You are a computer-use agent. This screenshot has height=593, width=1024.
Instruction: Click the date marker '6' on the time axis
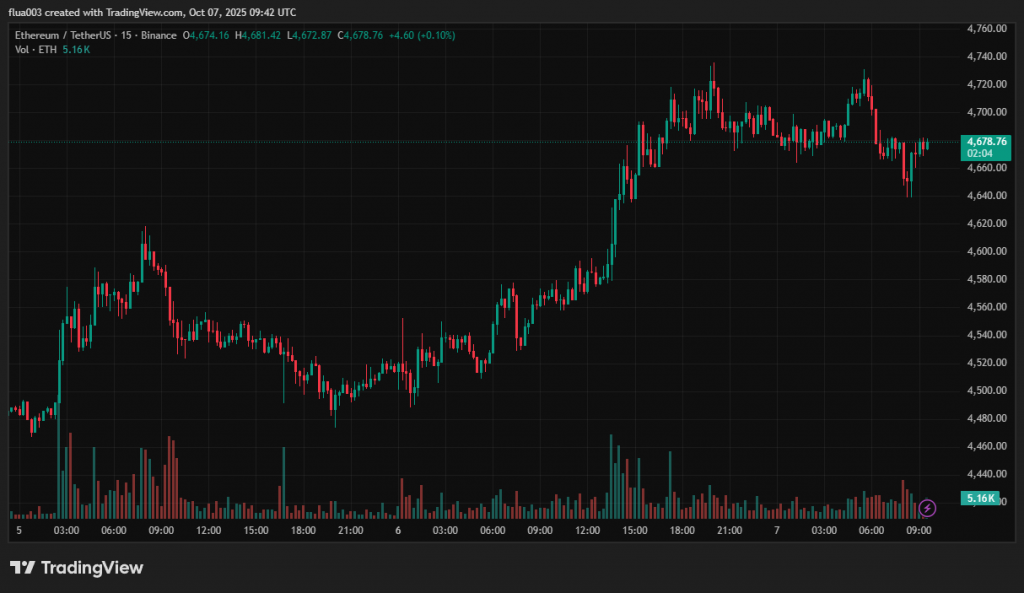(398, 529)
